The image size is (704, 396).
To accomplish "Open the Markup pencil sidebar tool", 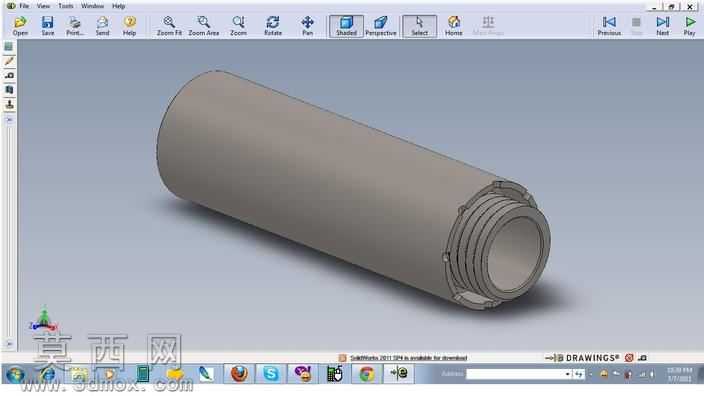I will 9,61.
